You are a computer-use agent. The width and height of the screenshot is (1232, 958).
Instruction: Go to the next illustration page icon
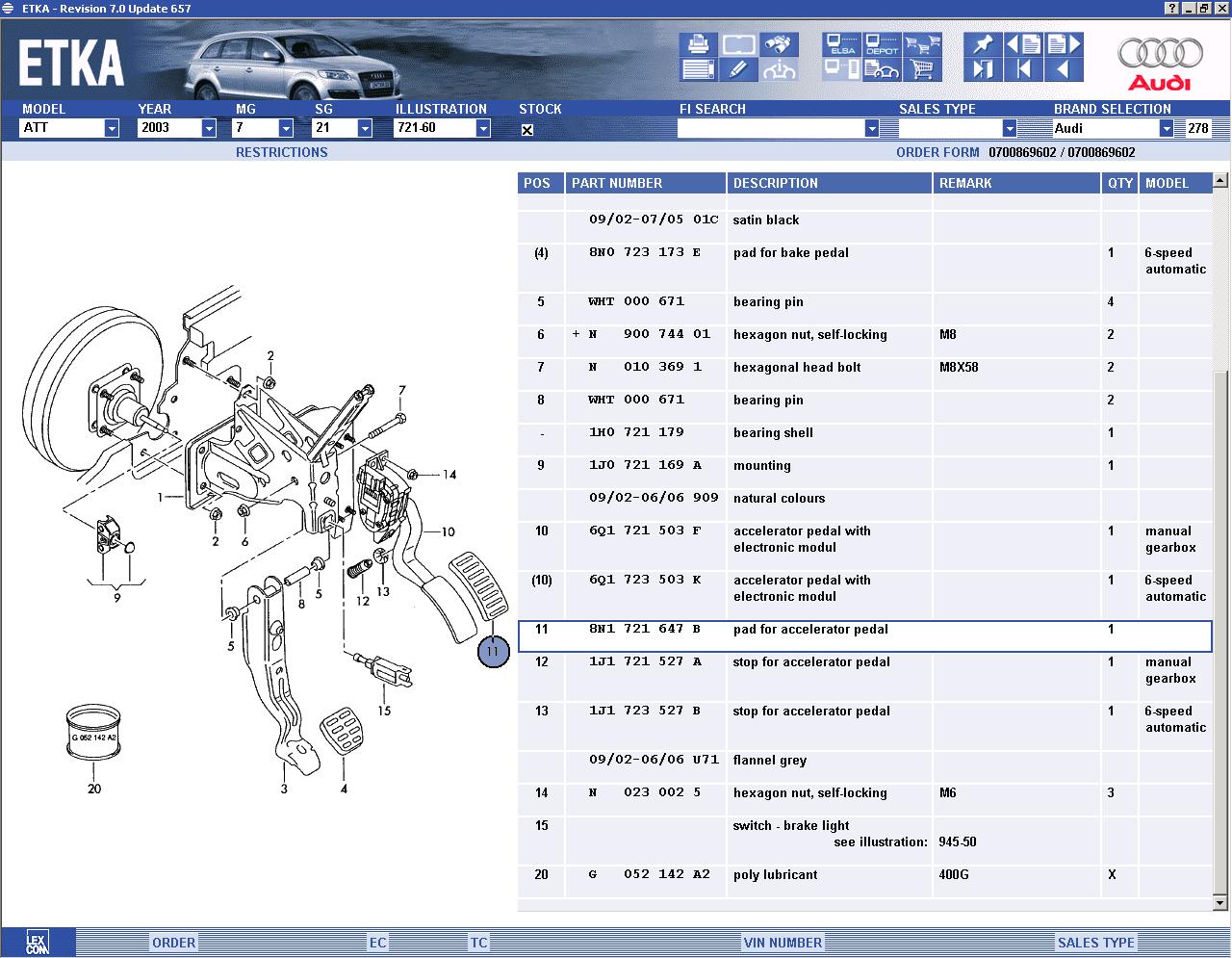pyautogui.click(x=1063, y=44)
